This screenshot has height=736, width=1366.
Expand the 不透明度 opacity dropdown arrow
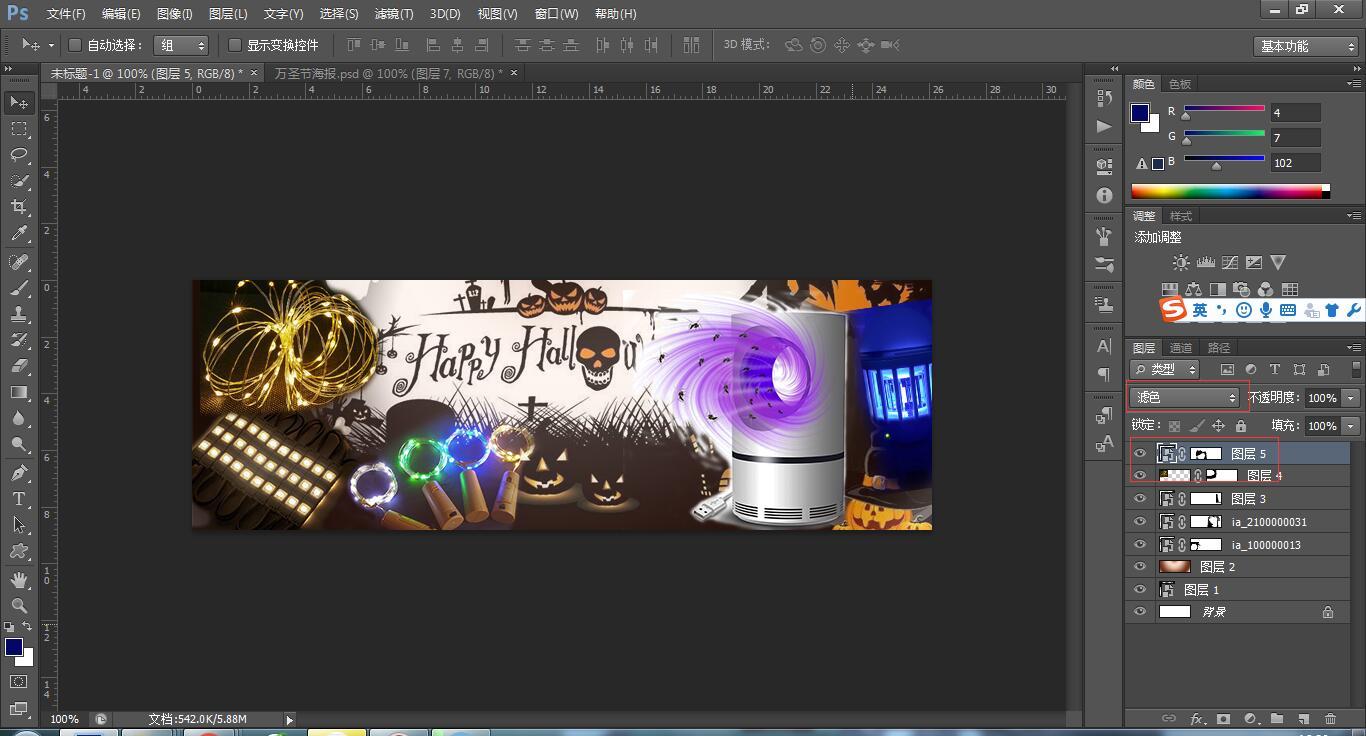[1351, 398]
